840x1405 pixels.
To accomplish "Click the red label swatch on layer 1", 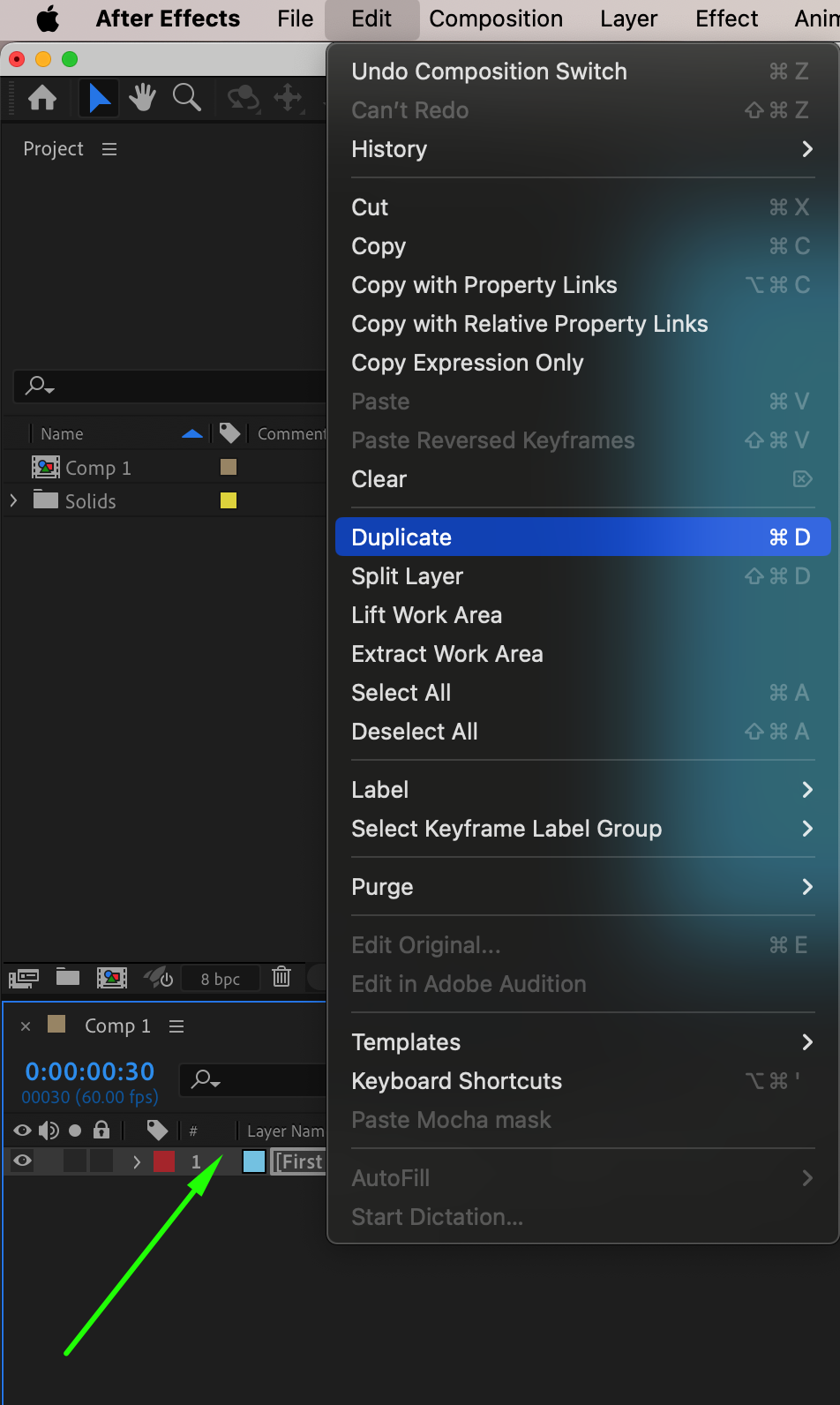I will click(x=164, y=1161).
